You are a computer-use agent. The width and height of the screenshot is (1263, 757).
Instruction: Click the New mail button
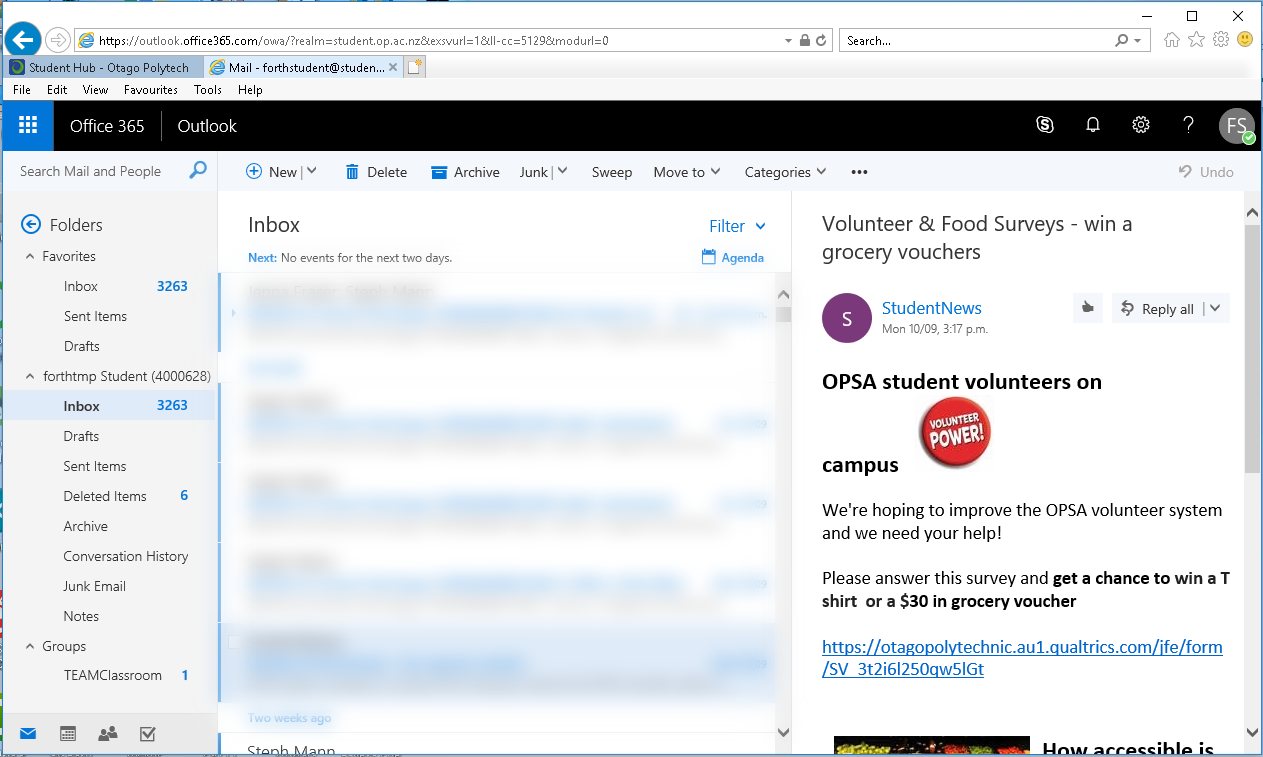tap(272, 172)
